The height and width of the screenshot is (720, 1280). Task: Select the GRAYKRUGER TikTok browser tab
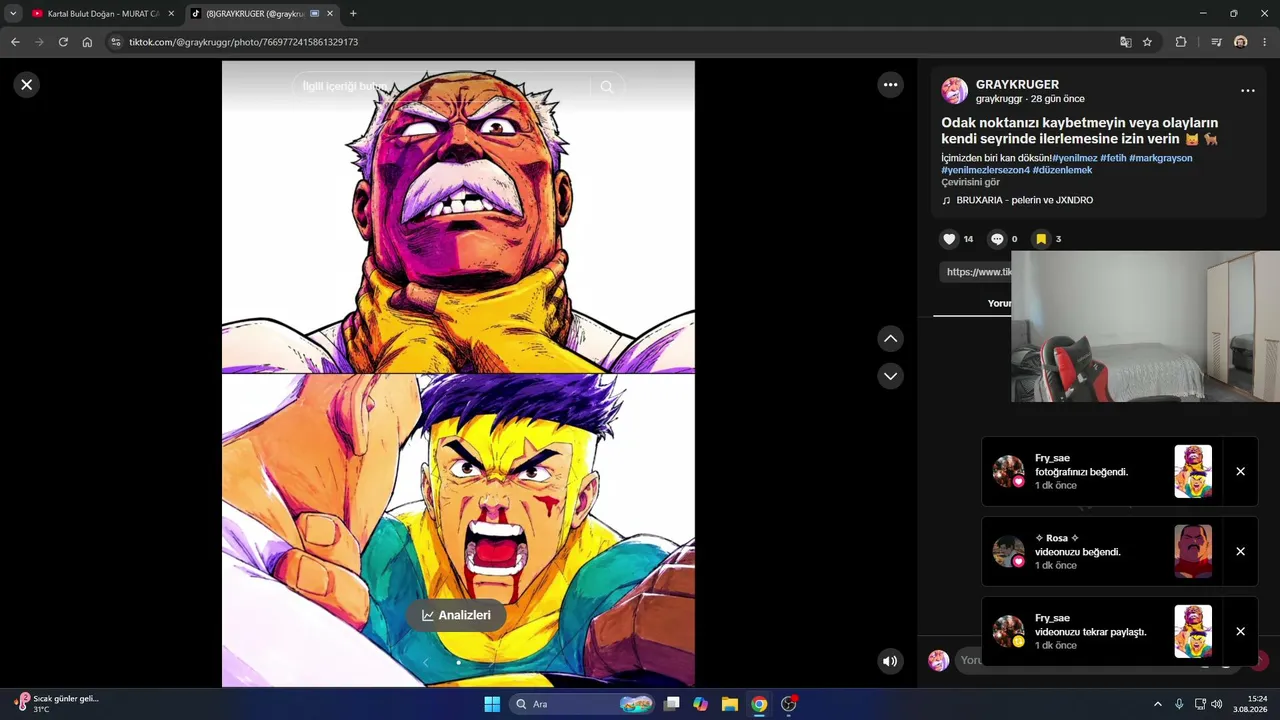[x=262, y=14]
